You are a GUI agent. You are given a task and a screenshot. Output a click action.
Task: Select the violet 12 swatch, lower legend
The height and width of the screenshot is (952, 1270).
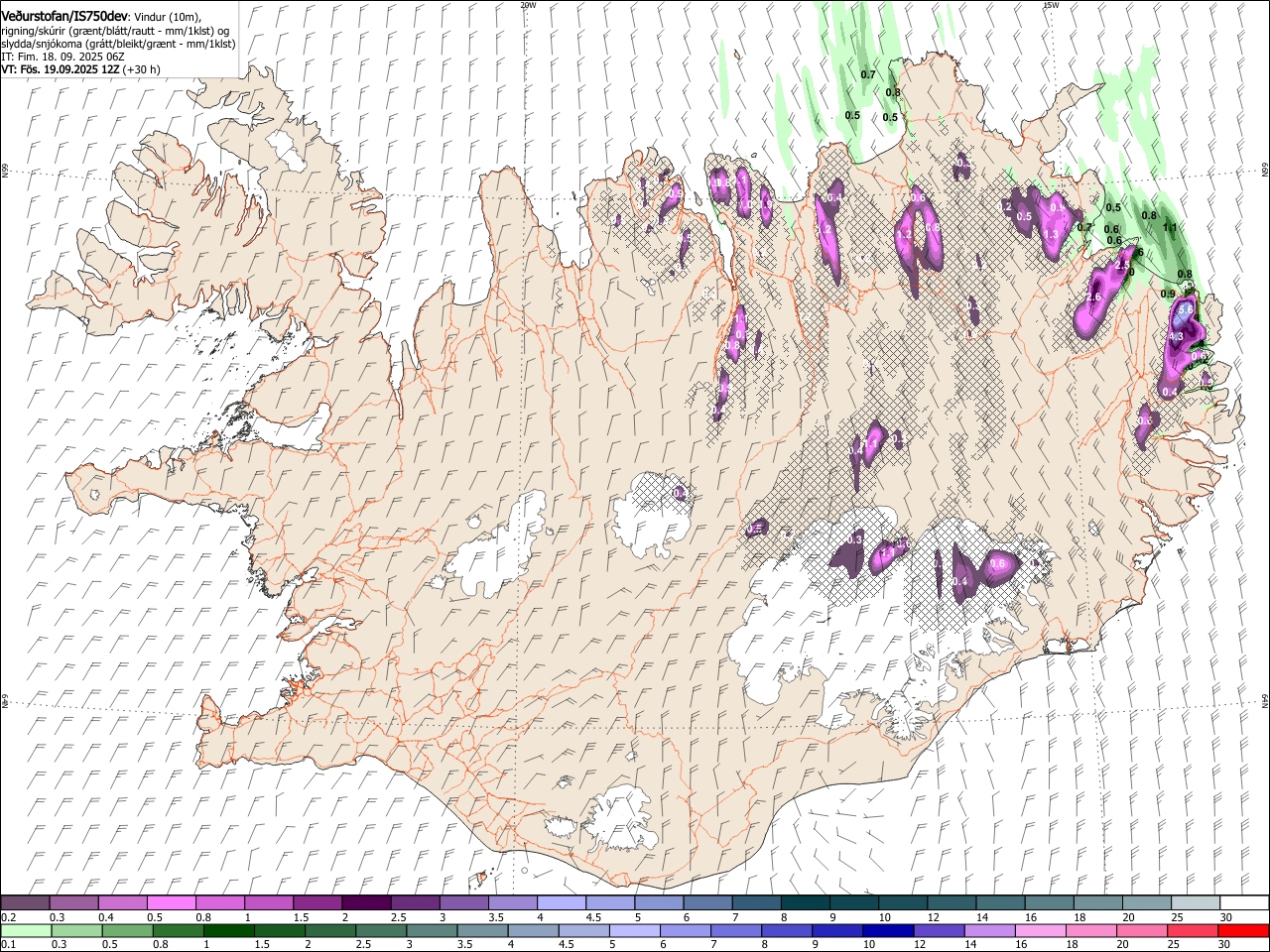(x=939, y=930)
